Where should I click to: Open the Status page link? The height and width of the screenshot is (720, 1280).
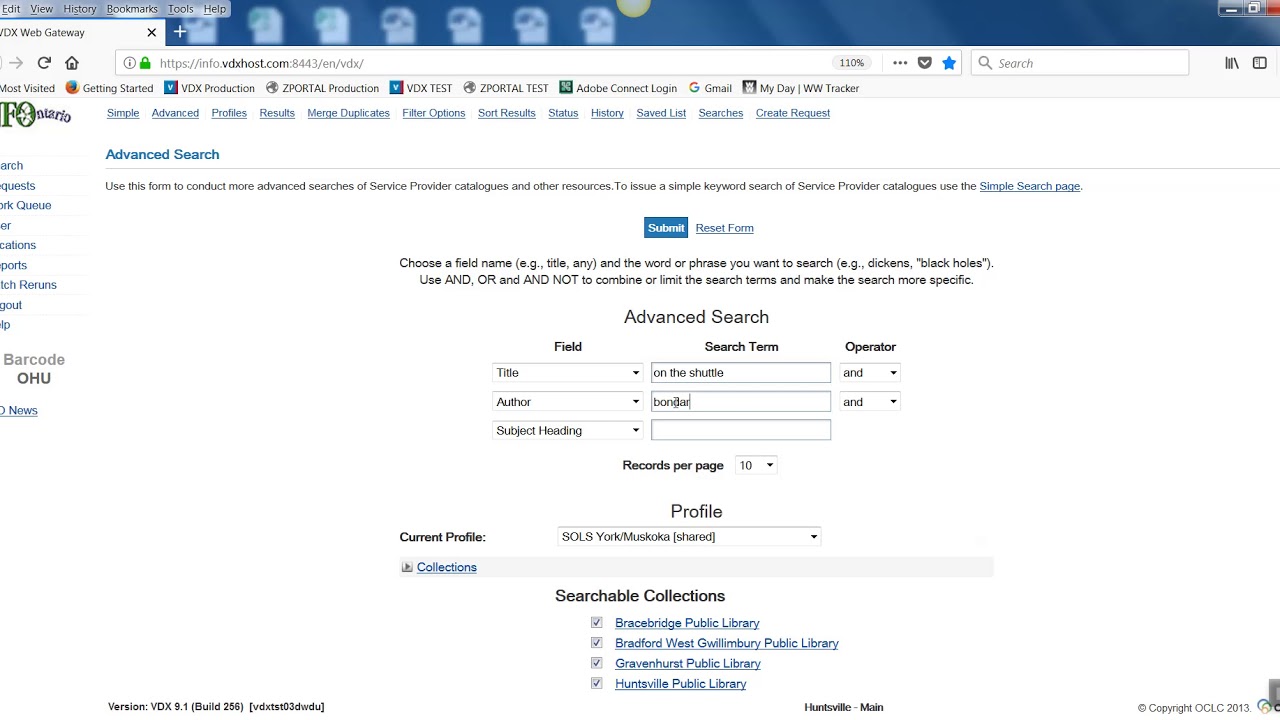coord(563,113)
